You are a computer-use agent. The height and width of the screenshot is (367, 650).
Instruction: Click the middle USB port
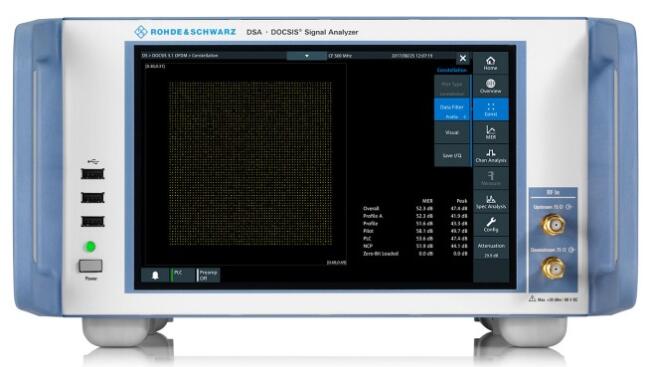tap(92, 198)
